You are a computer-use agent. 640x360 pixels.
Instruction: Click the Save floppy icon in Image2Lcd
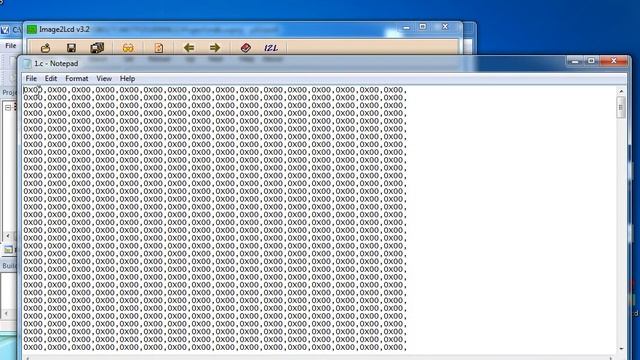point(71,48)
